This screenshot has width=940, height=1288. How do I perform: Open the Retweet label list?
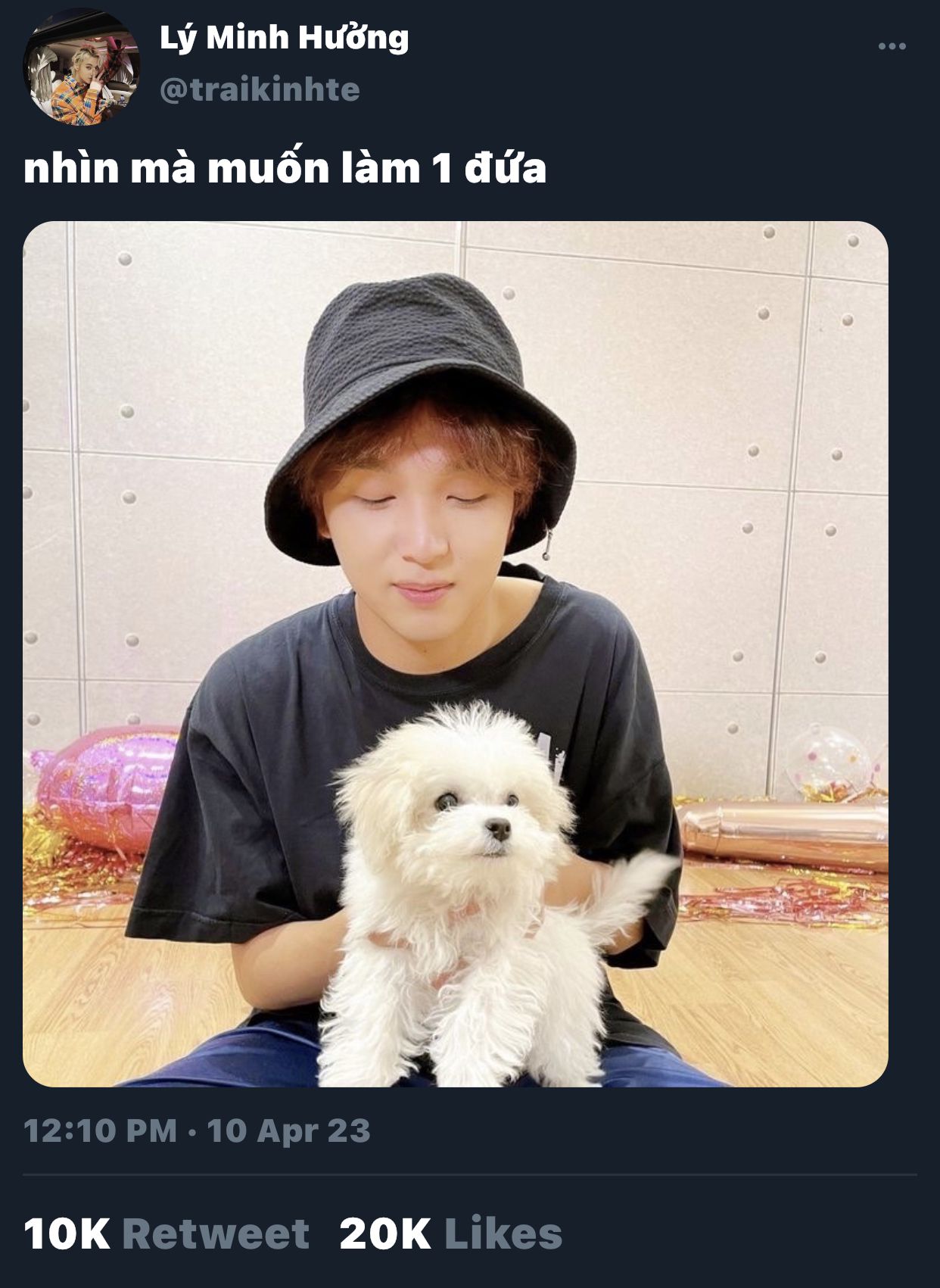coord(216,1234)
